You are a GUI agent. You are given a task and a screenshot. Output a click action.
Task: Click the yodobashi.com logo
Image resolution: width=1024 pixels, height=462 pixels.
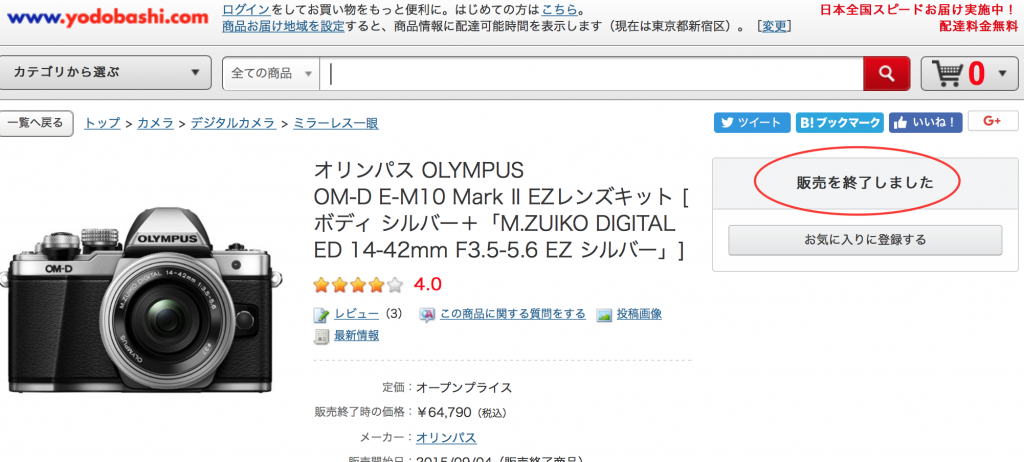[108, 18]
